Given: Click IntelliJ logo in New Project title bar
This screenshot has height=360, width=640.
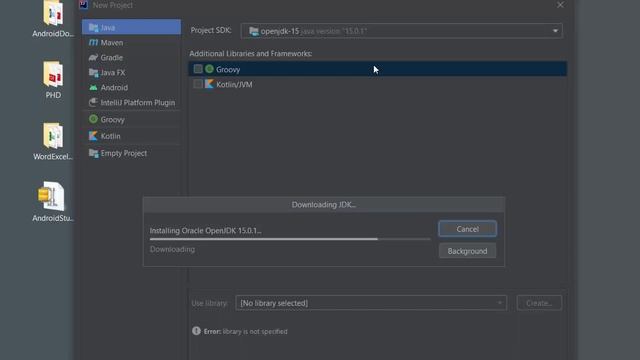Looking at the screenshot, I should pyautogui.click(x=84, y=4).
